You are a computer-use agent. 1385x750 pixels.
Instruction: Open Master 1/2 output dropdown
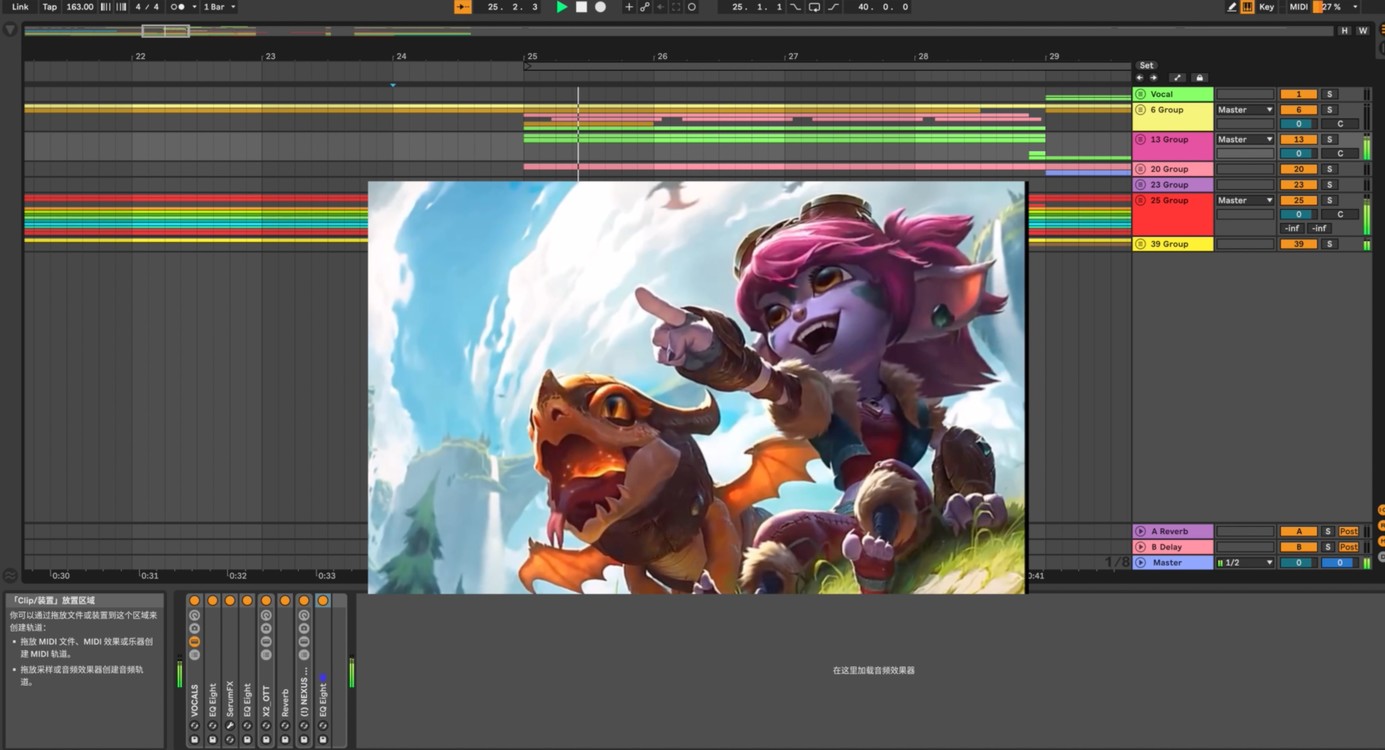(x=1245, y=563)
